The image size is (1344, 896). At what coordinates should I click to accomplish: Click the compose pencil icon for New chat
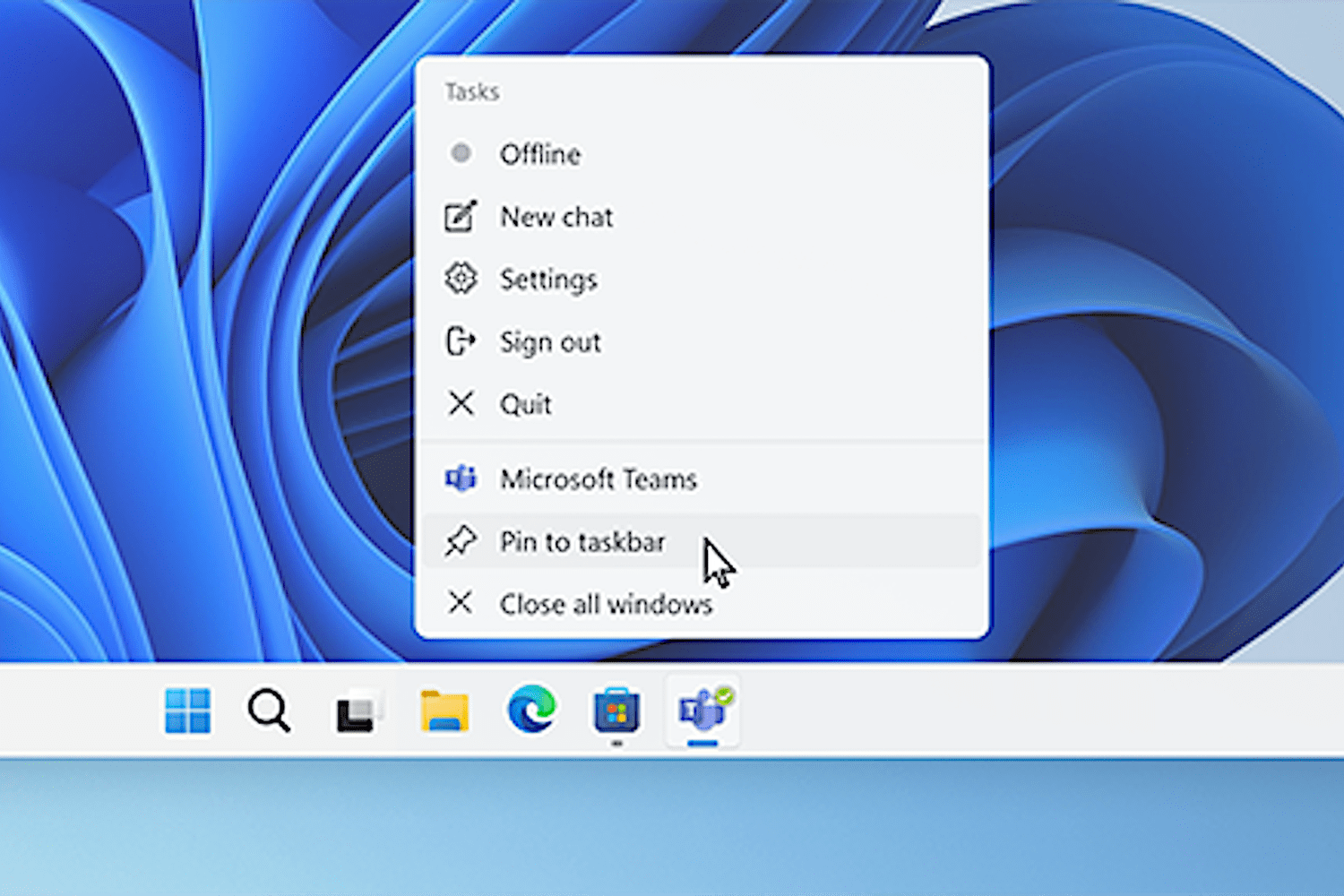(461, 216)
